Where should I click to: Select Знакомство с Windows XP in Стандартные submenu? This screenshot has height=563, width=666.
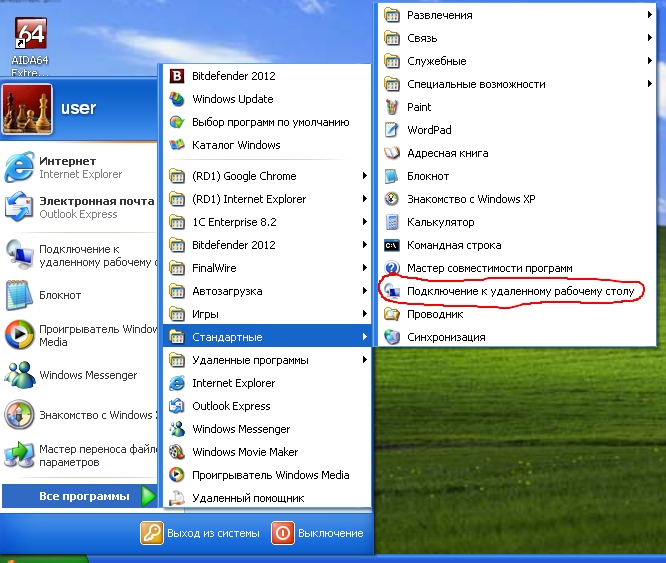pos(517,199)
